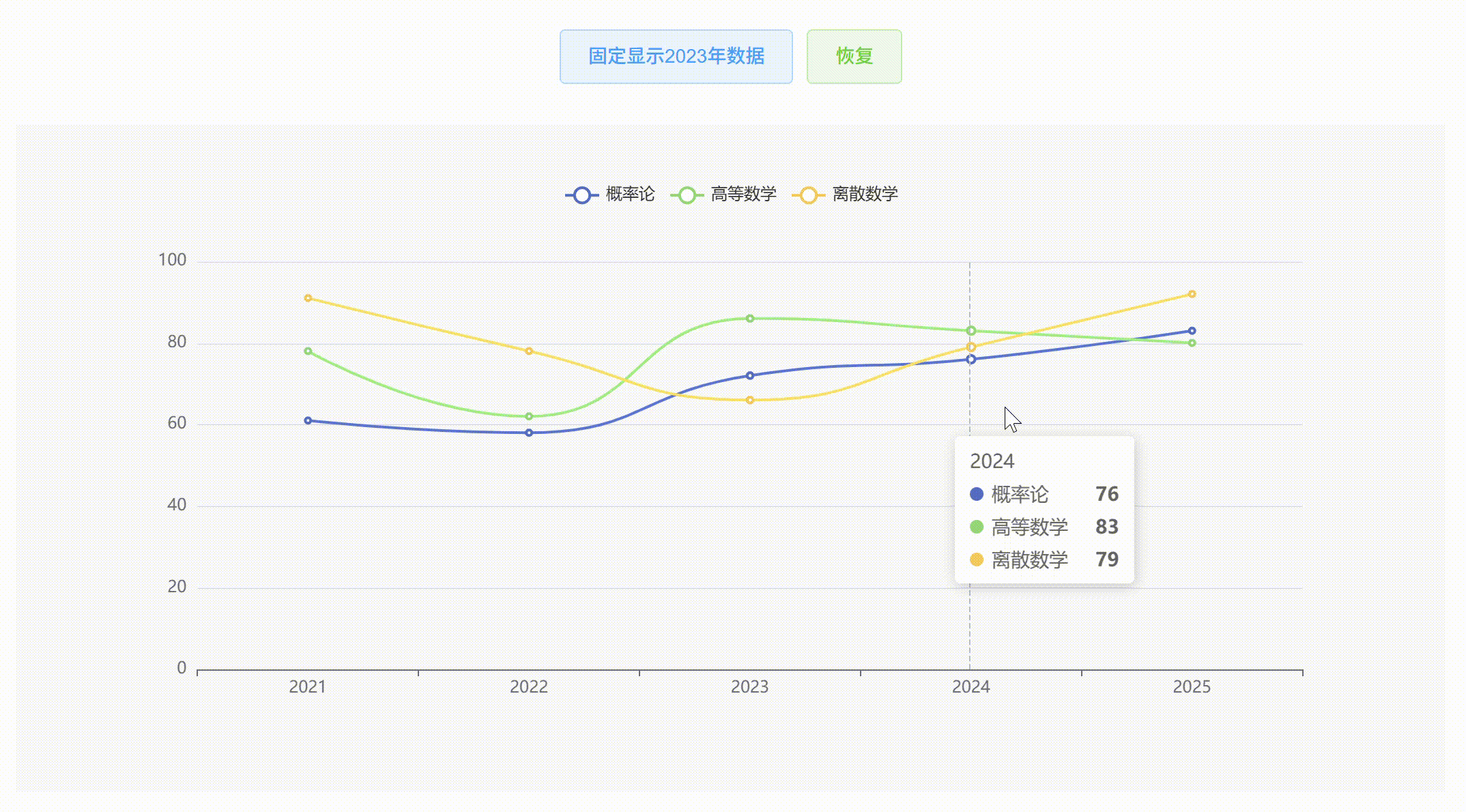Click the 固定显示2023年数据 button
Image resolution: width=1466 pixels, height=812 pixels.
676,57
